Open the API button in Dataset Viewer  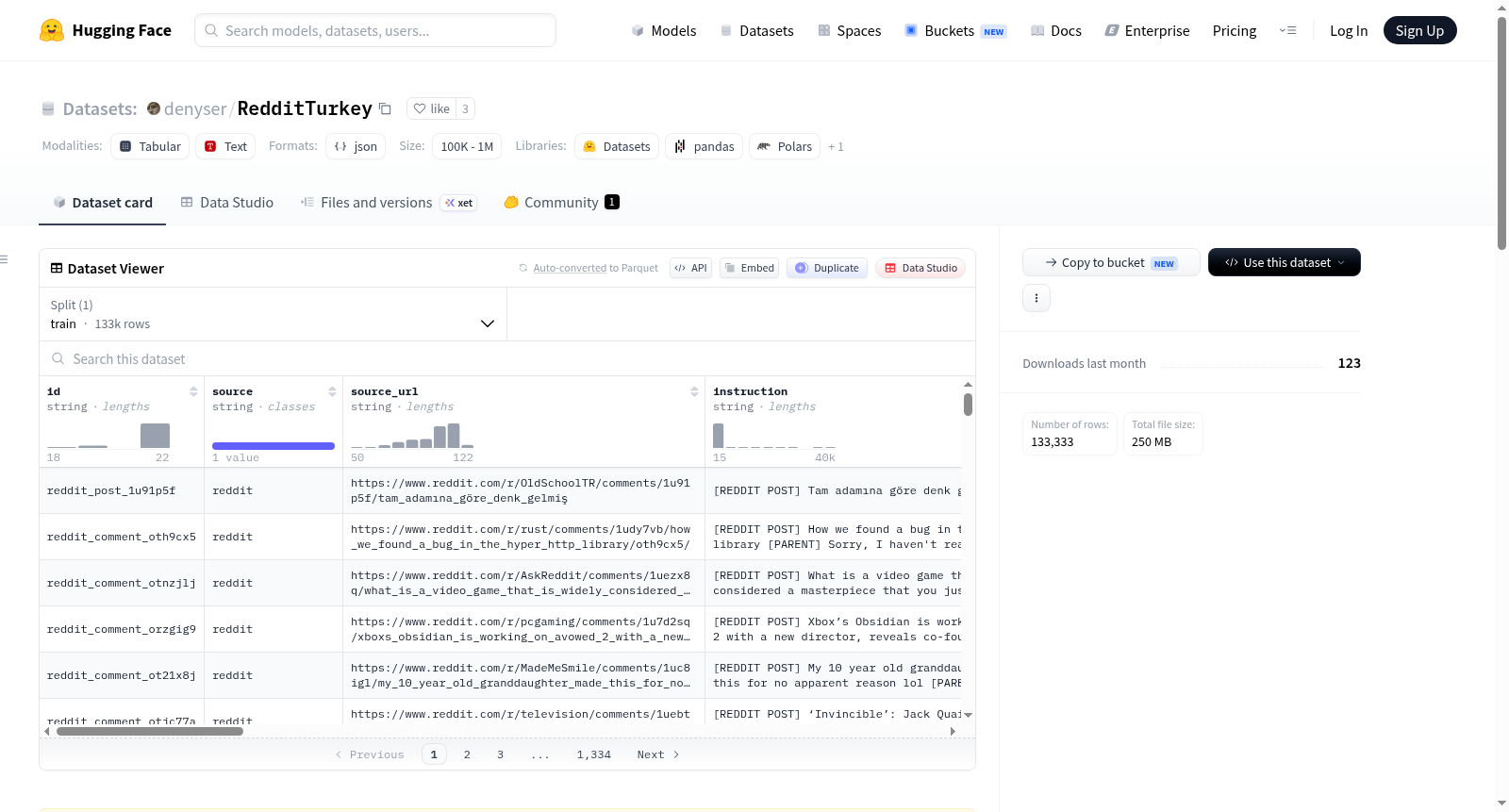click(690, 268)
